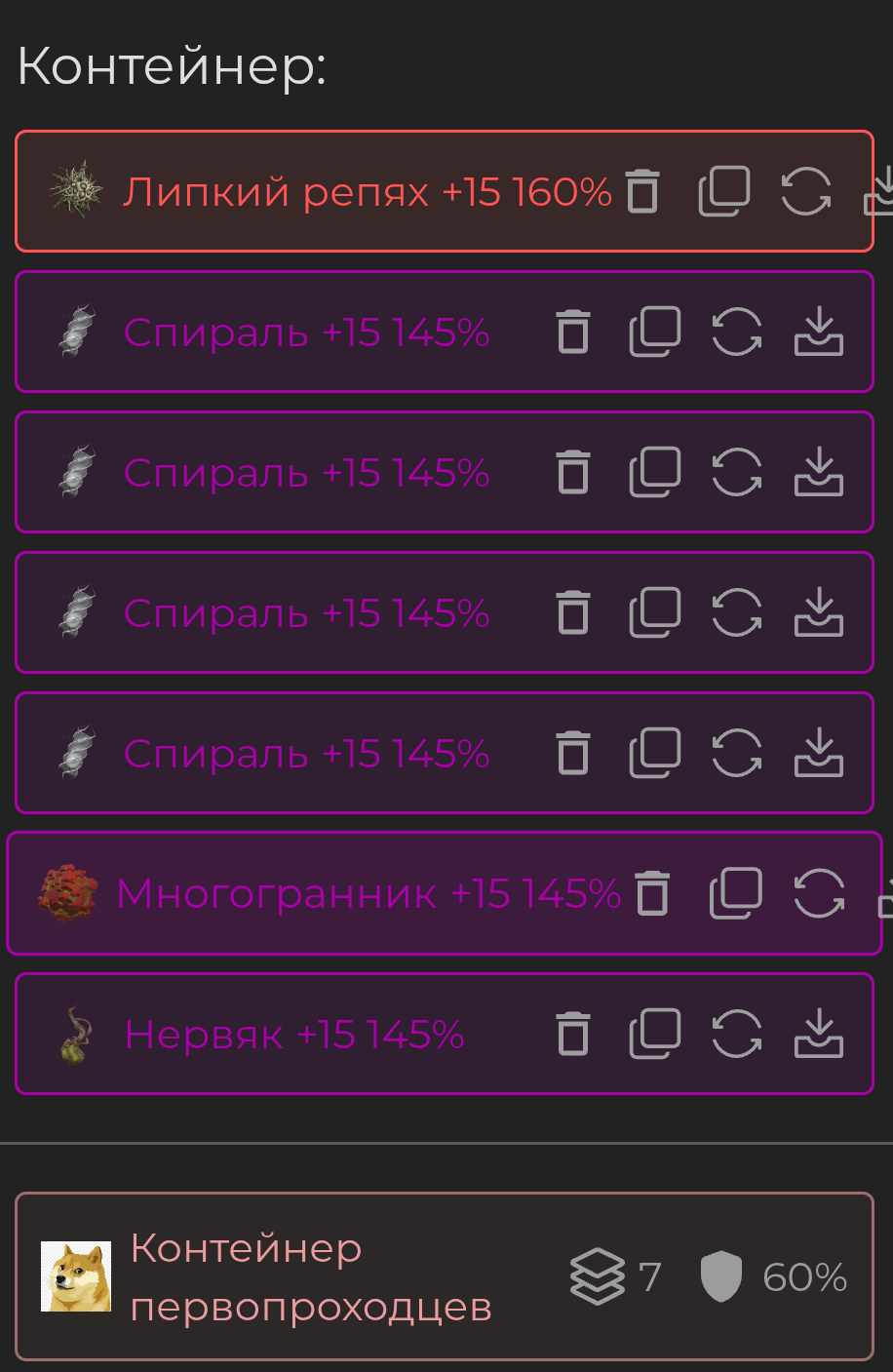Screen dimensions: 893x1372
Task: Open the Контейнер первопроходцев card
Action: (x=445, y=1276)
